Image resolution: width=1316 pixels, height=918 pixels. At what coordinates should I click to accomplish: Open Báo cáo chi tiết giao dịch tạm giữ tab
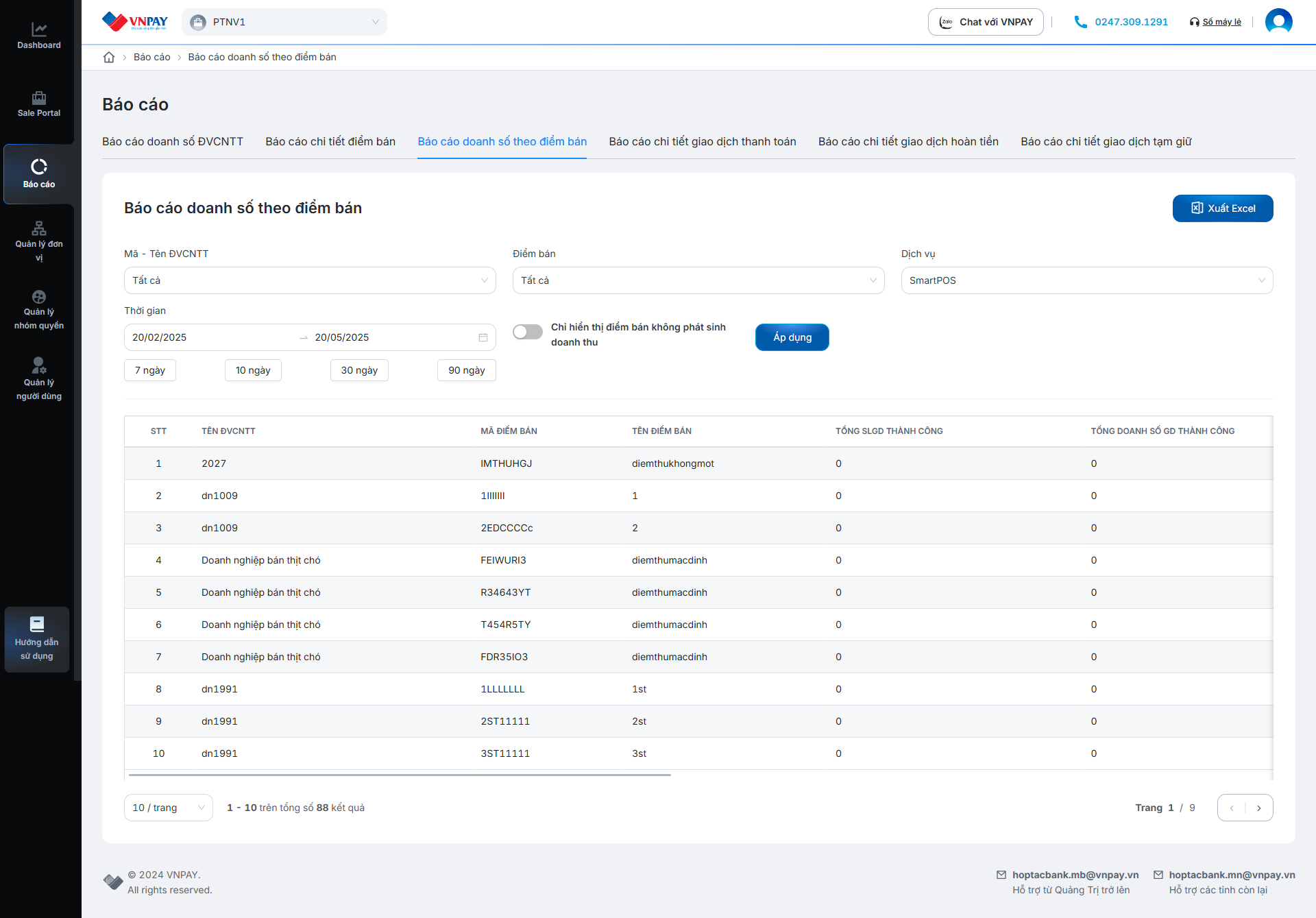click(1106, 141)
